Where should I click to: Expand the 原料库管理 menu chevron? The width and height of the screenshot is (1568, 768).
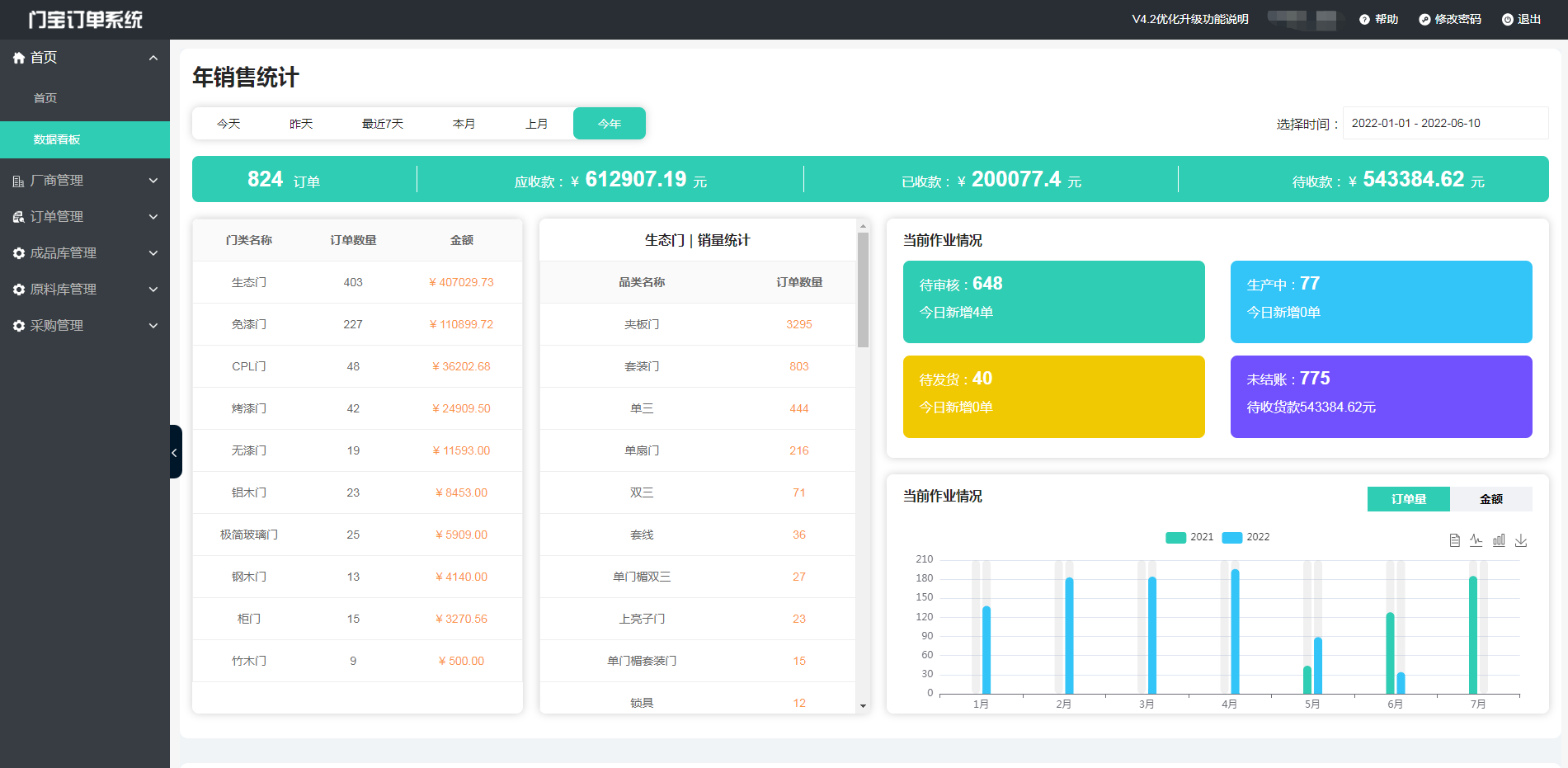click(x=153, y=290)
